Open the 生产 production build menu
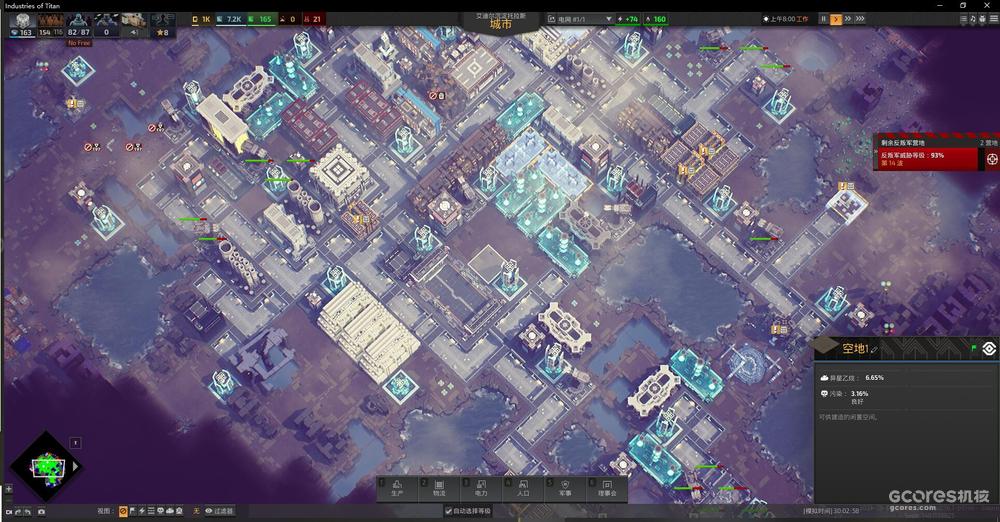The image size is (1000, 522). 397,488
